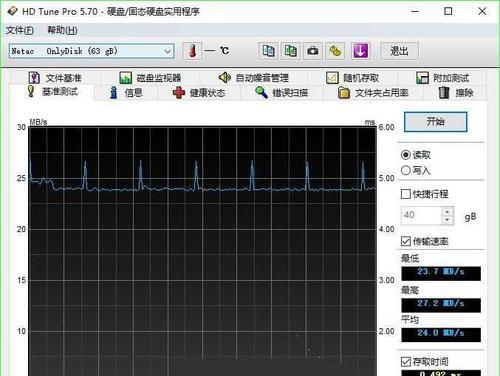Copy info to clipboard toolbar icon
500x376 pixels.
pos(268,51)
